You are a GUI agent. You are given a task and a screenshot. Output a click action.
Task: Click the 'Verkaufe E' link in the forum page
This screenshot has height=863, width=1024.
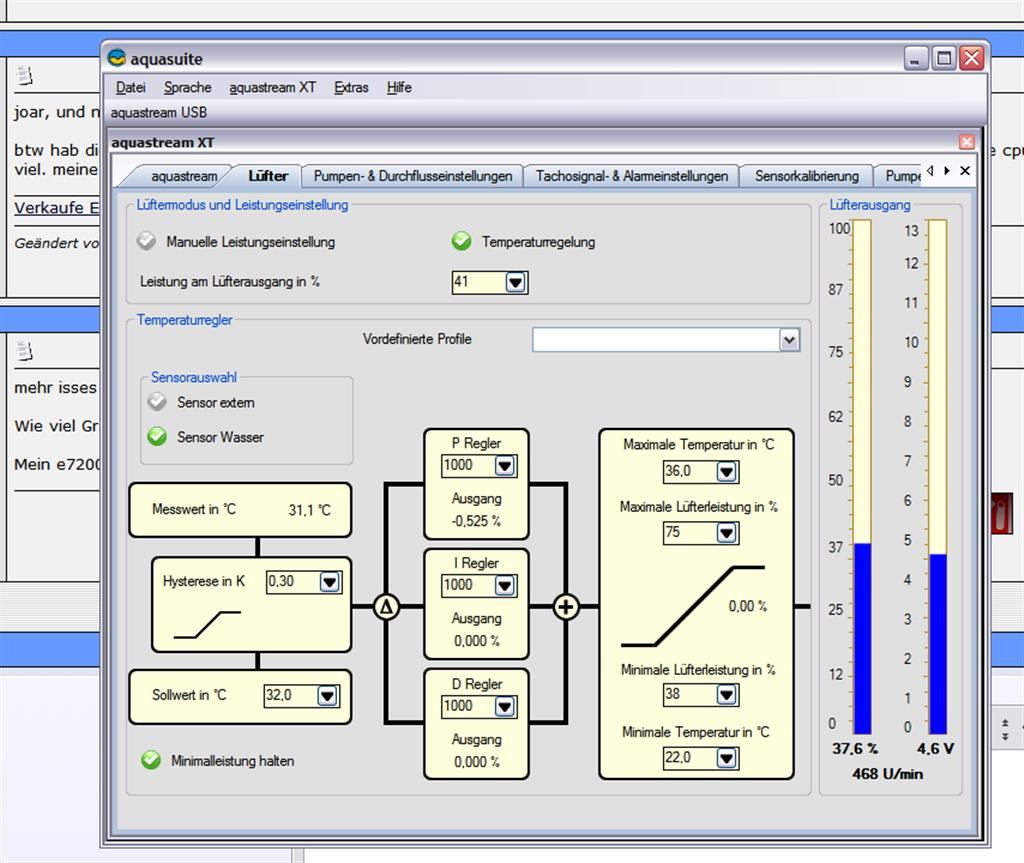[56, 208]
